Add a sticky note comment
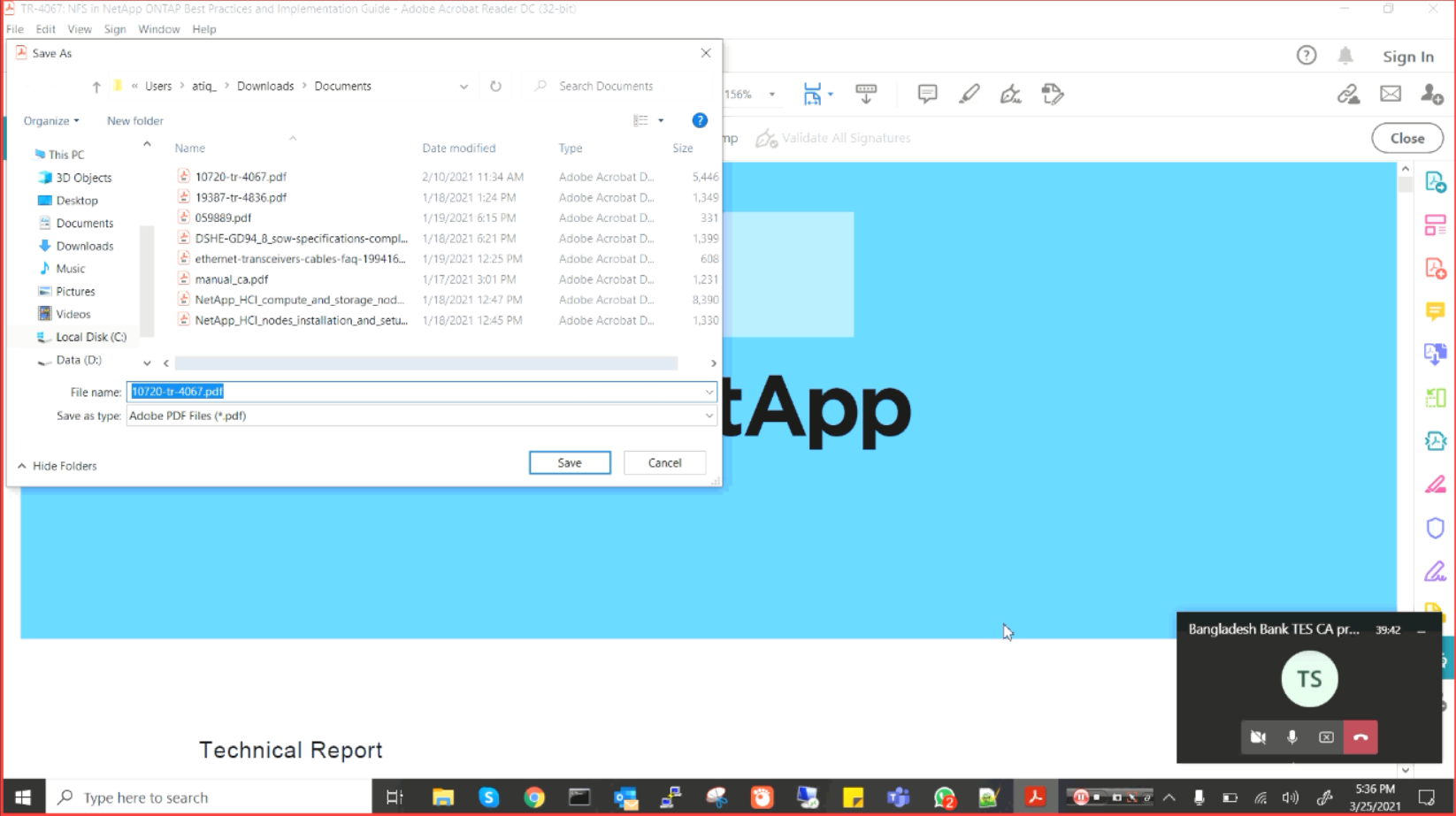1456x816 pixels. pyautogui.click(x=927, y=94)
